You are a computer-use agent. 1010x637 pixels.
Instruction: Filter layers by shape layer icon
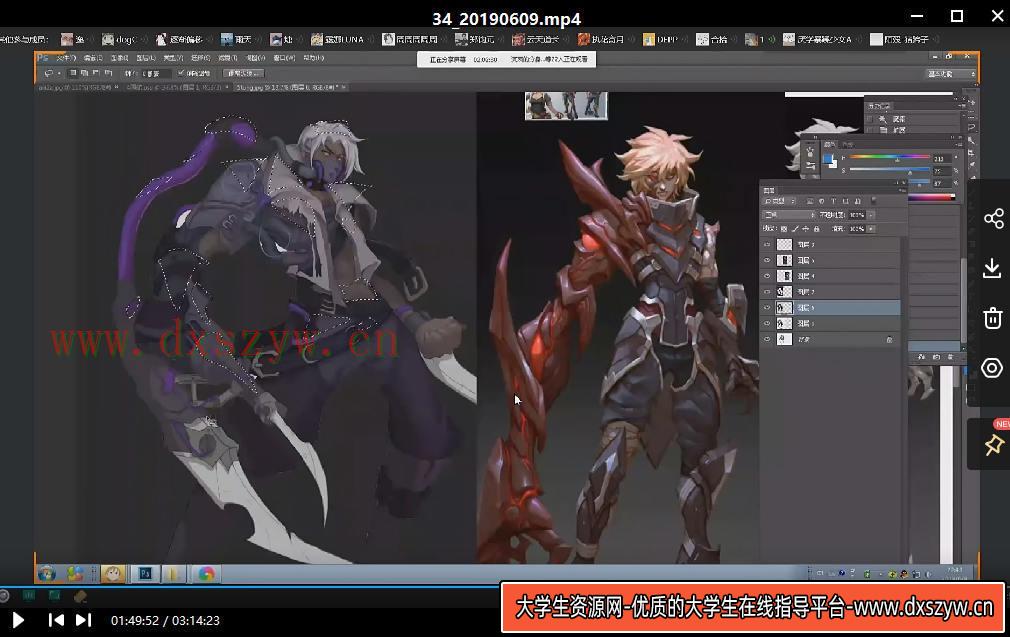pos(845,202)
